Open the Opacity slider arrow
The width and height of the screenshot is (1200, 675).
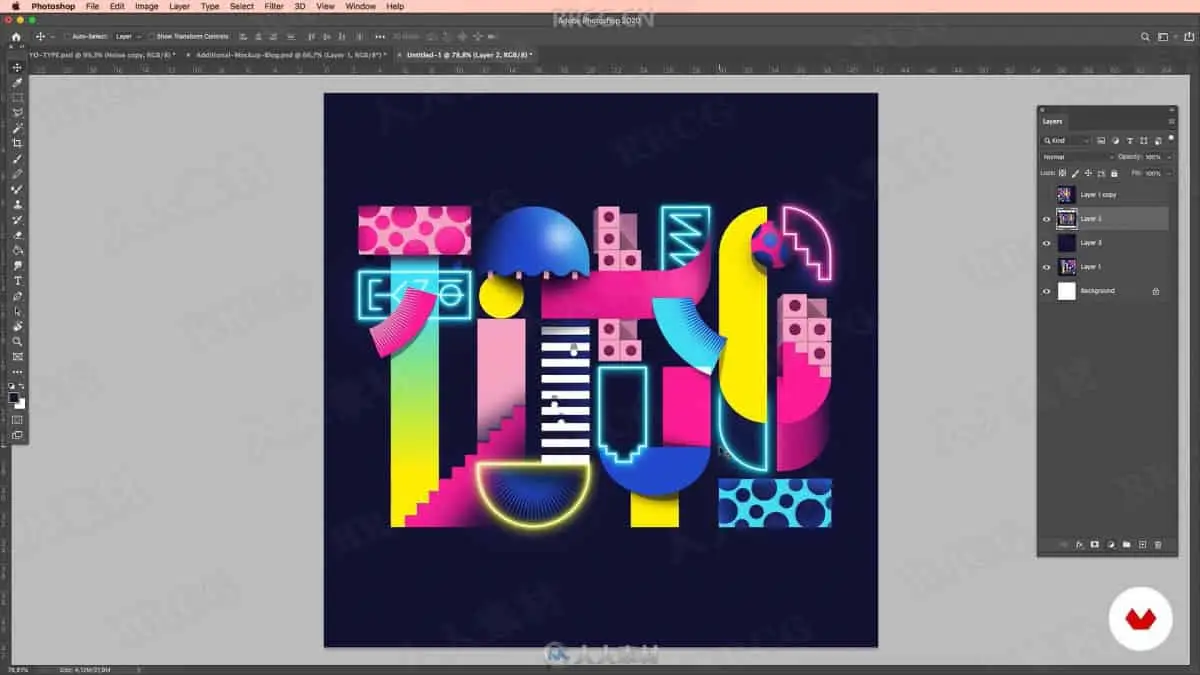click(x=1169, y=157)
